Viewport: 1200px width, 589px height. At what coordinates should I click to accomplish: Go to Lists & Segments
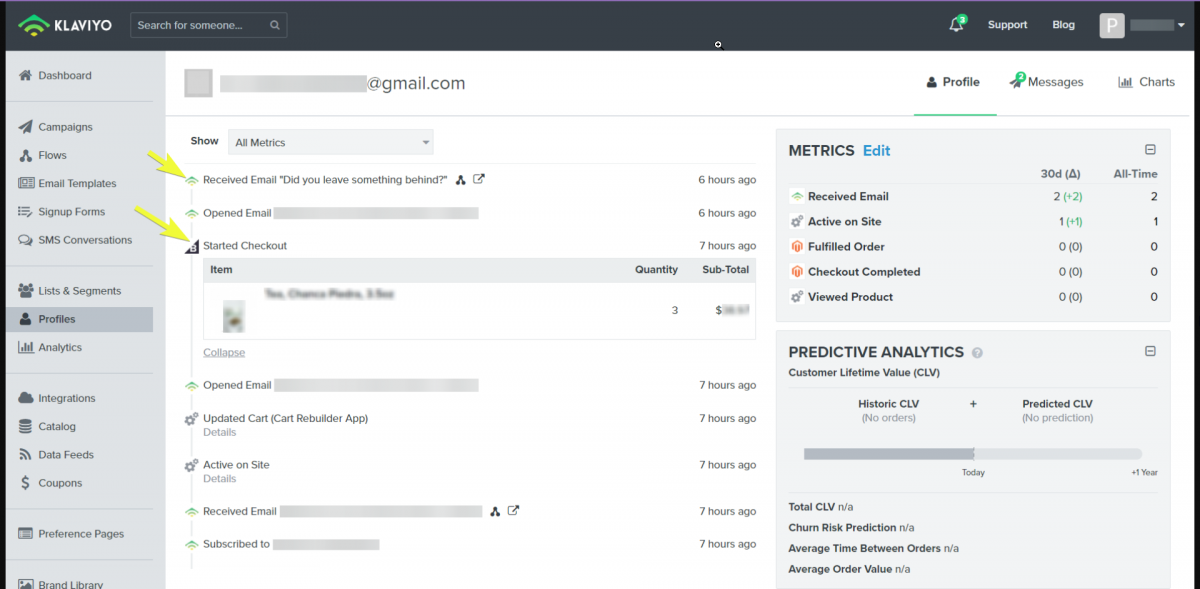click(79, 291)
